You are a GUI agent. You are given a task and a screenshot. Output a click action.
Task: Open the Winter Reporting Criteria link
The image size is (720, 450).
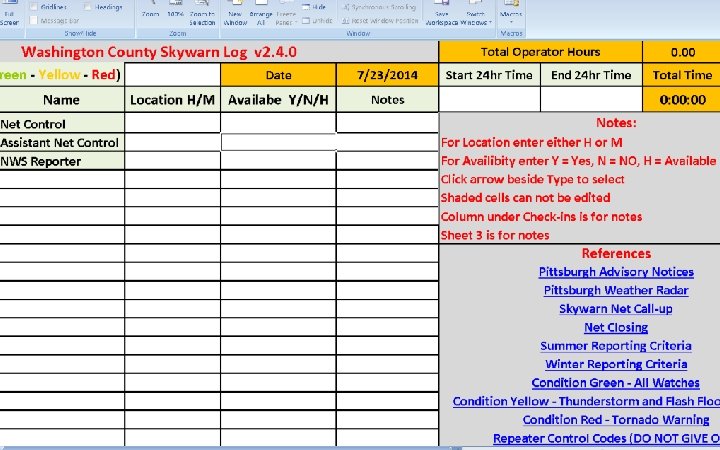pyautogui.click(x=616, y=364)
